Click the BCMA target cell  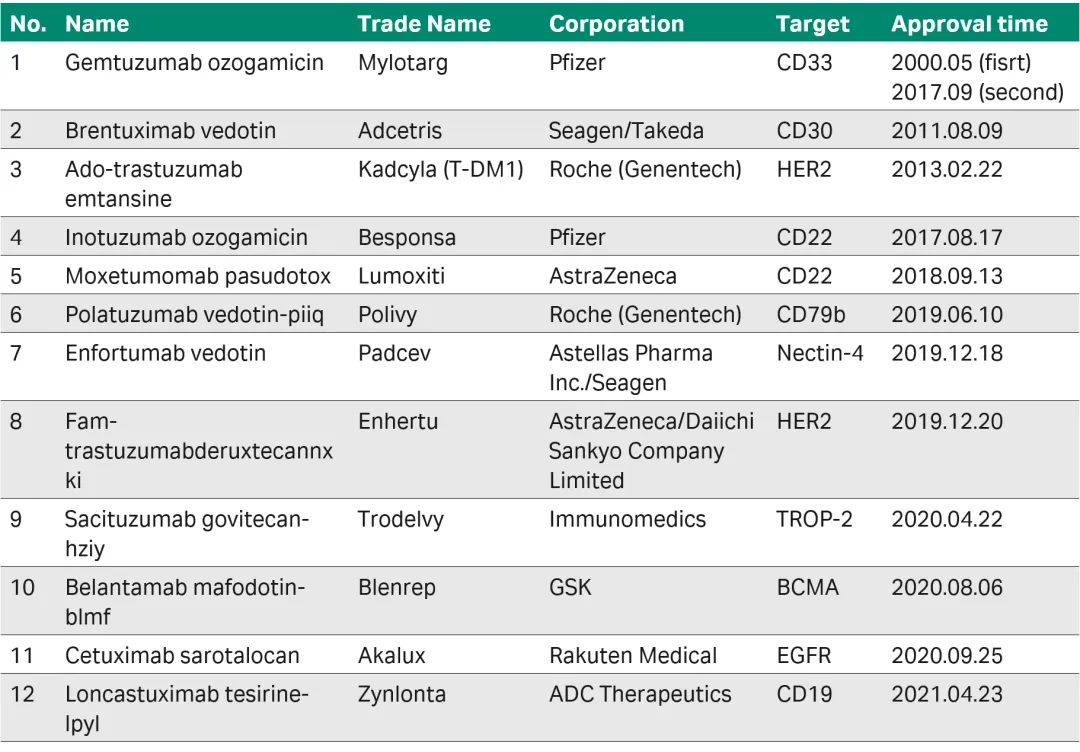(807, 587)
